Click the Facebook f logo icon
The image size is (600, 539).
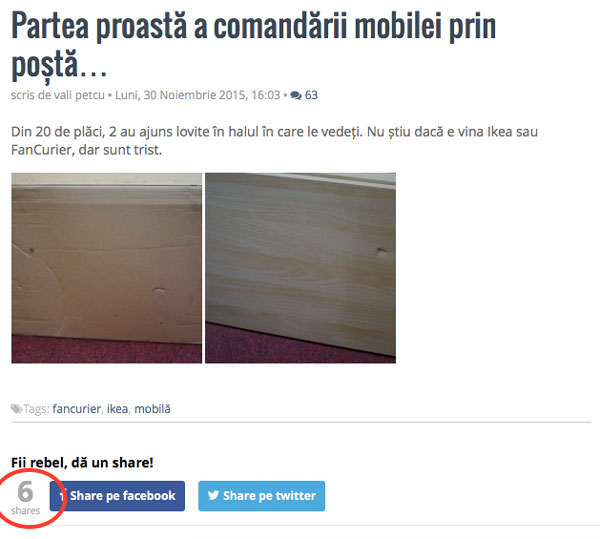[62, 496]
